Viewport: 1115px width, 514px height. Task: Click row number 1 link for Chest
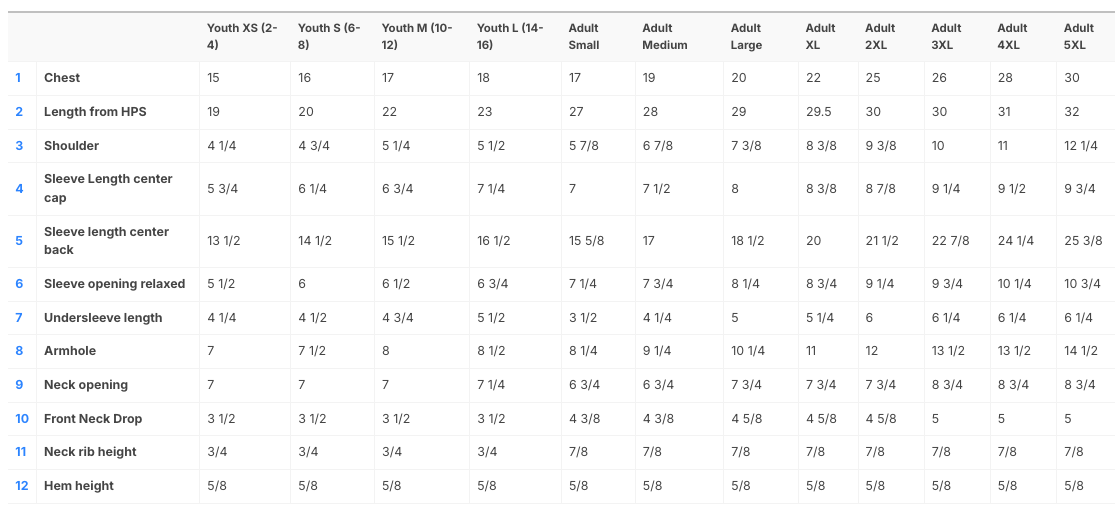(18, 78)
